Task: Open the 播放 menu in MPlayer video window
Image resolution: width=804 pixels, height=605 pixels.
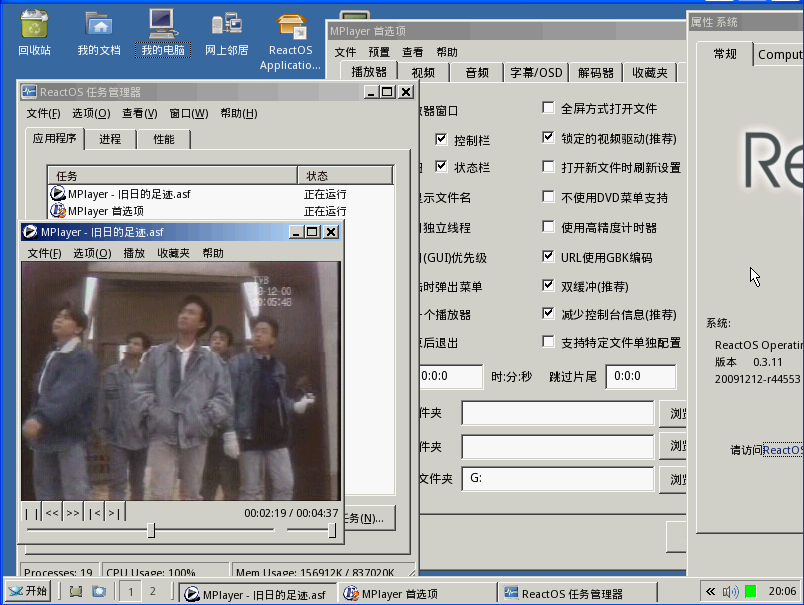Action: click(134, 253)
